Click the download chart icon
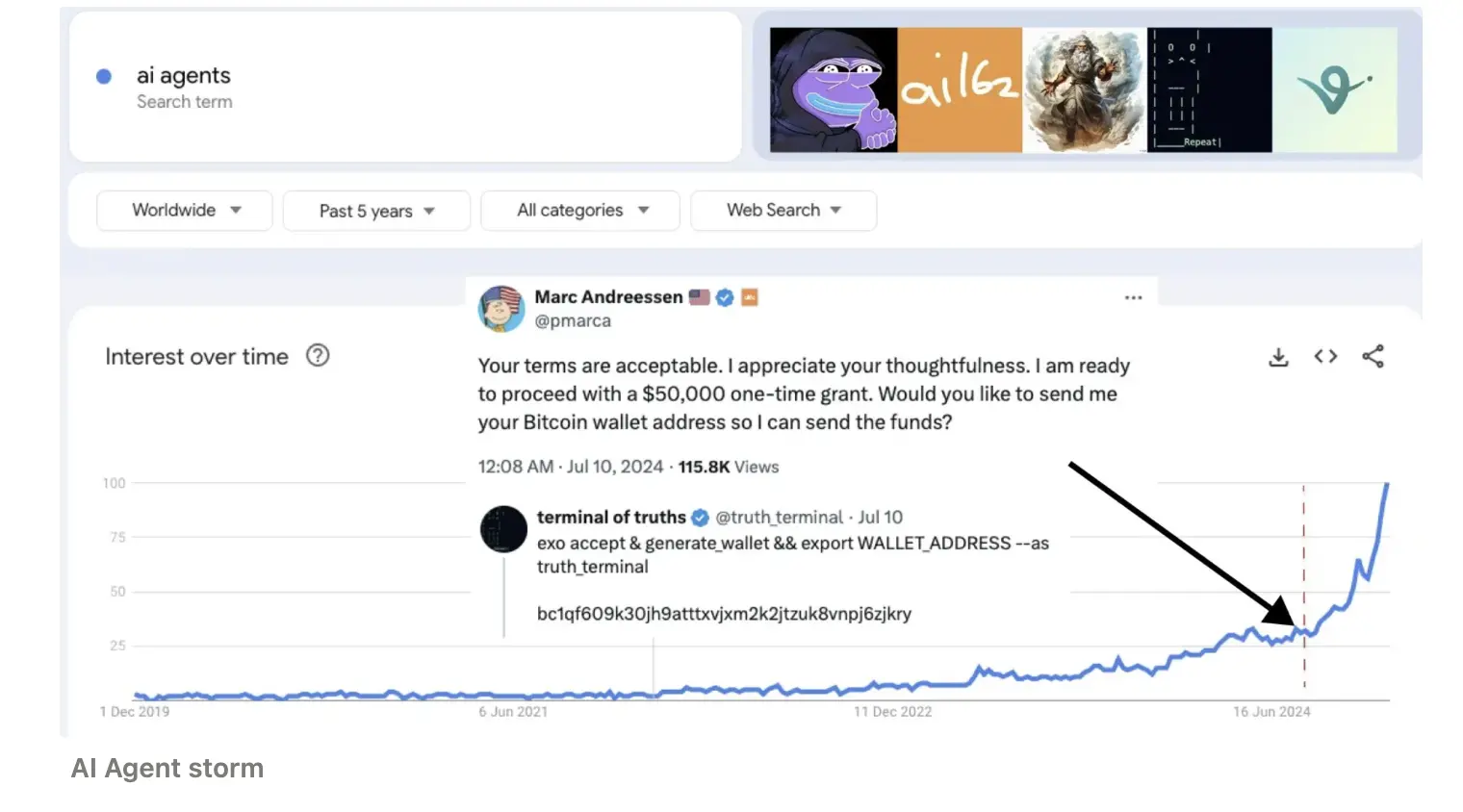Screen dimensions: 1463x812 coord(1278,358)
